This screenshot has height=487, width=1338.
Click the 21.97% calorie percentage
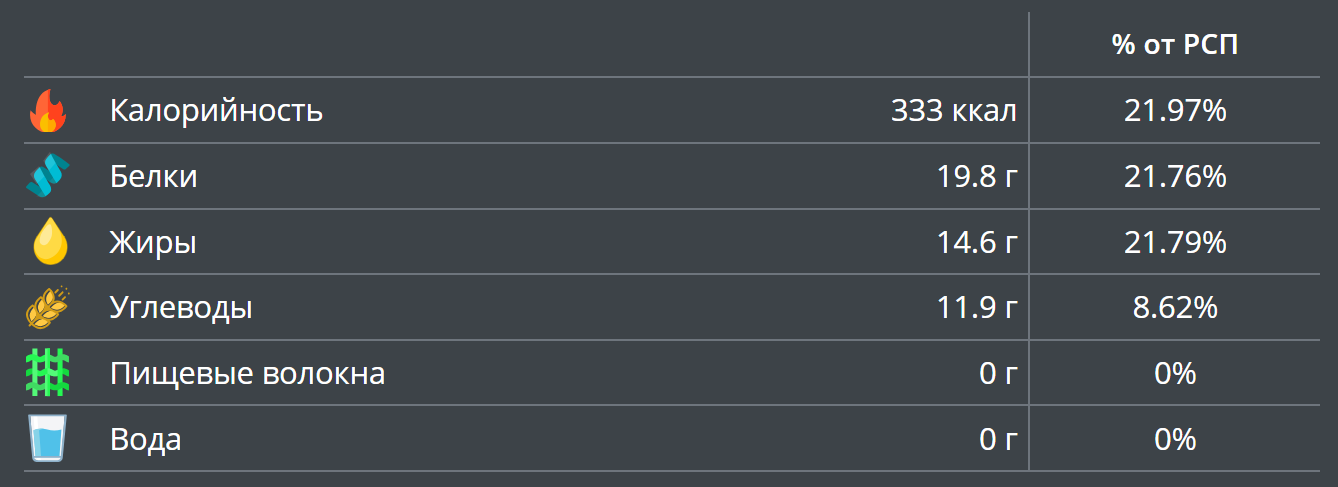[1175, 111]
